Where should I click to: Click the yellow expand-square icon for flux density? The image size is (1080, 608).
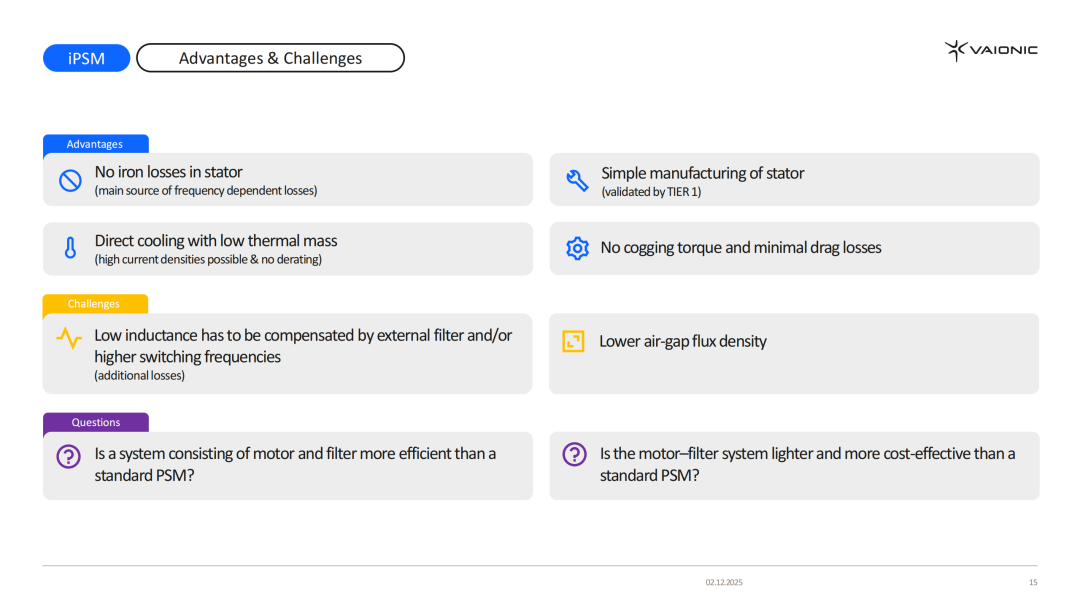[573, 341]
